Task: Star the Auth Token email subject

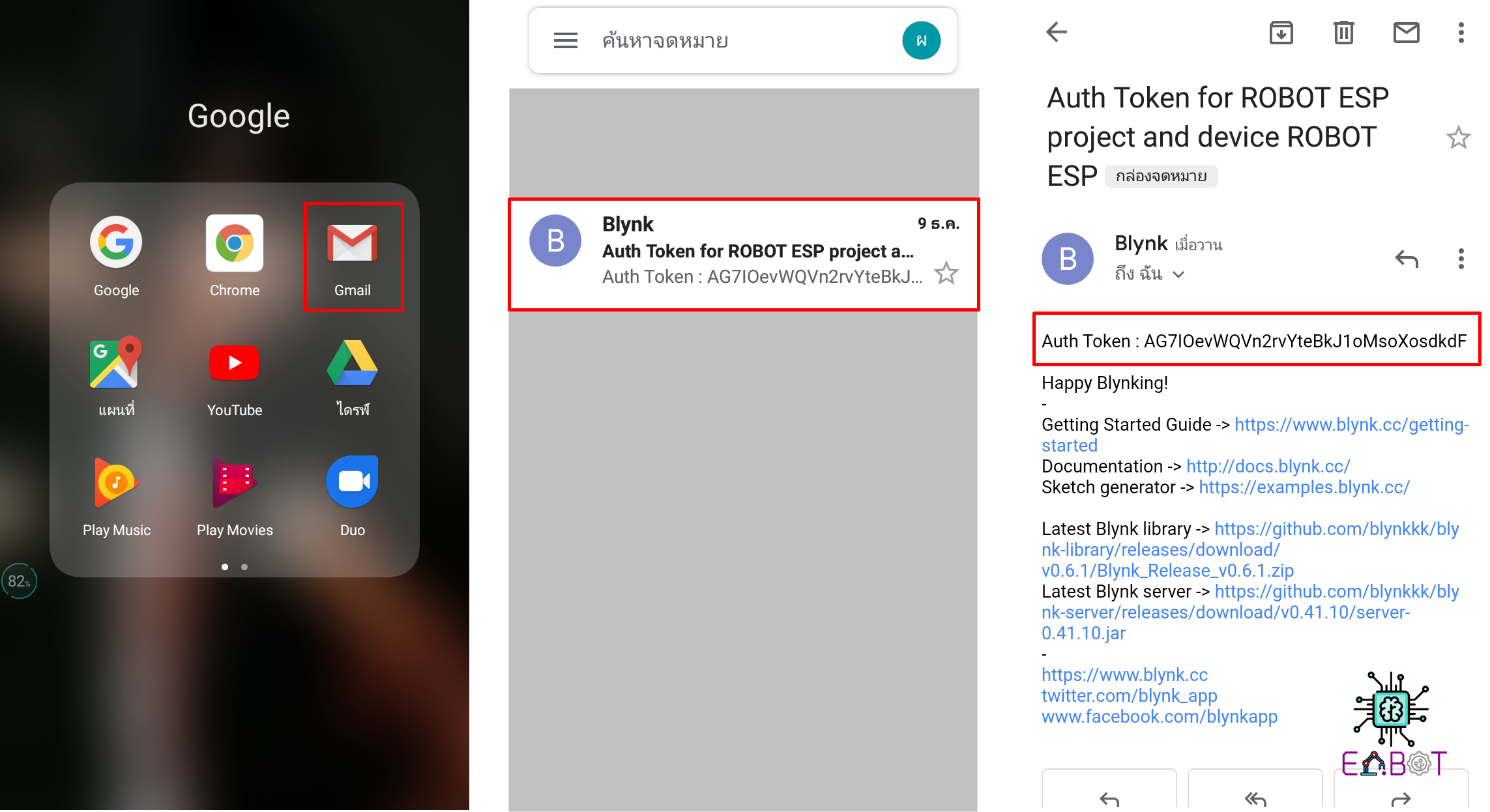Action: [x=1458, y=138]
